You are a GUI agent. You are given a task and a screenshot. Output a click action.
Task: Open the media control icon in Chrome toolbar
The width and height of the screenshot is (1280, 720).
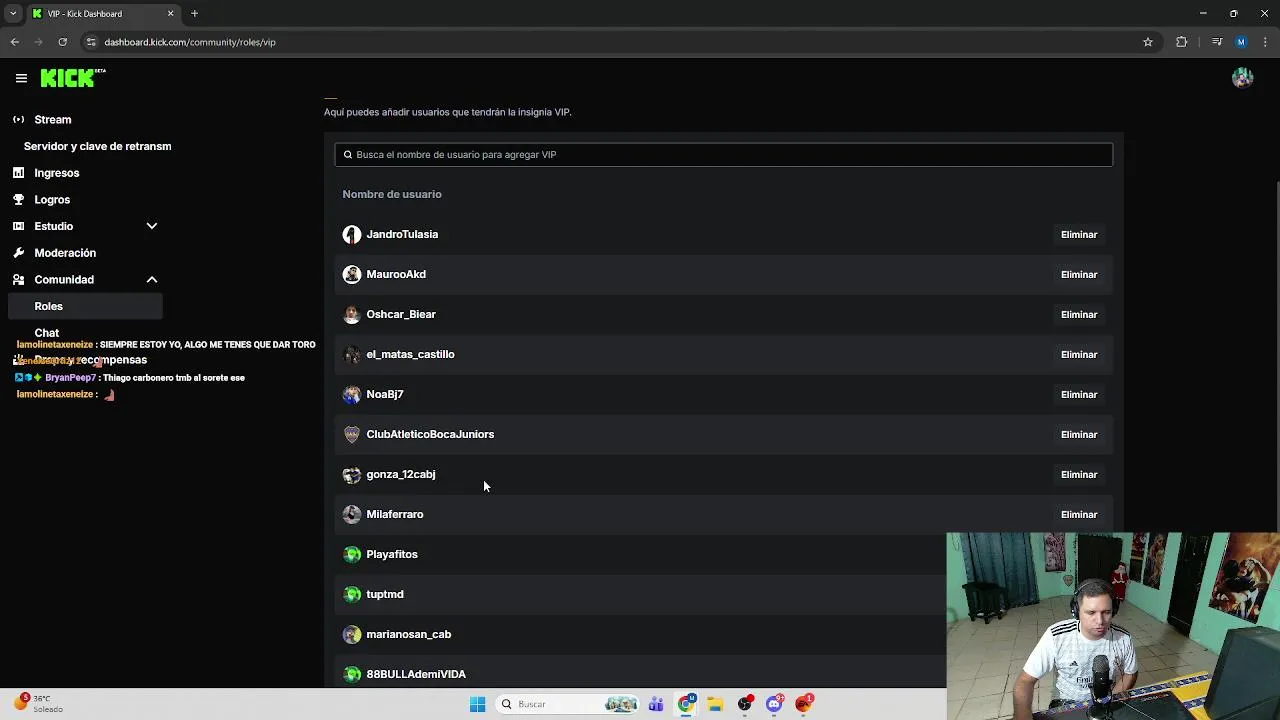point(1217,42)
